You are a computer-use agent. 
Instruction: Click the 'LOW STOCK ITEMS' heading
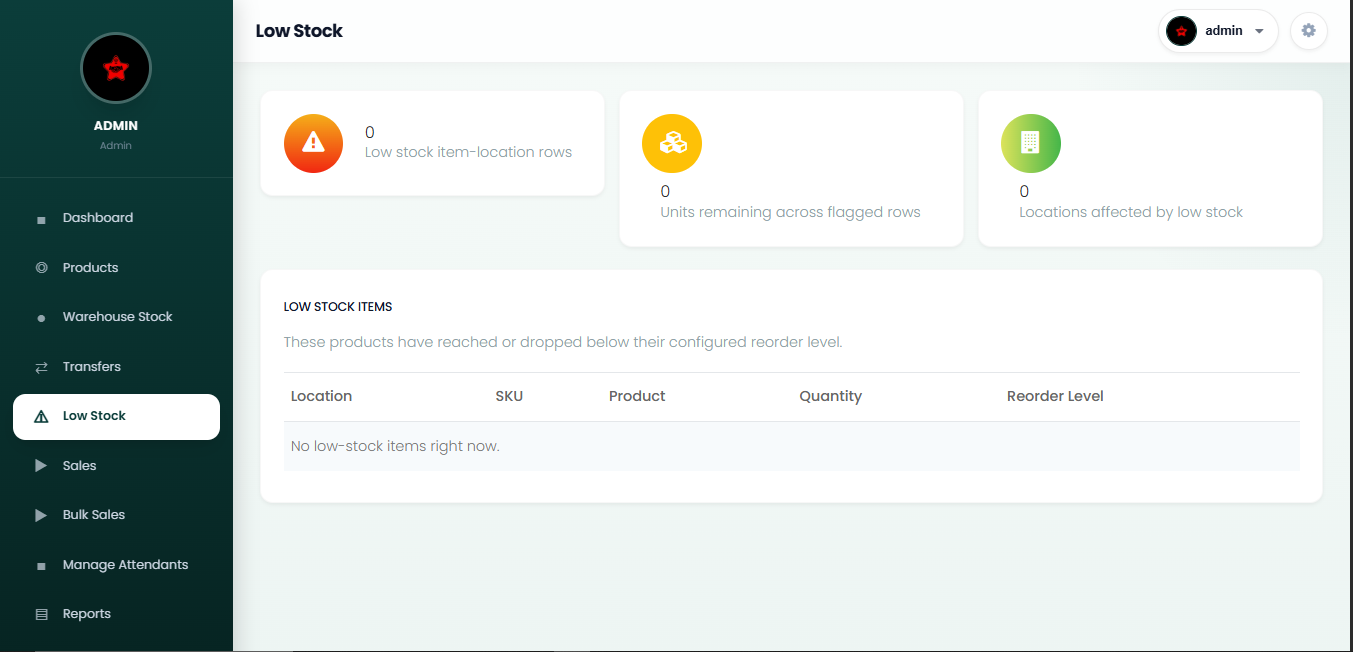(x=338, y=307)
